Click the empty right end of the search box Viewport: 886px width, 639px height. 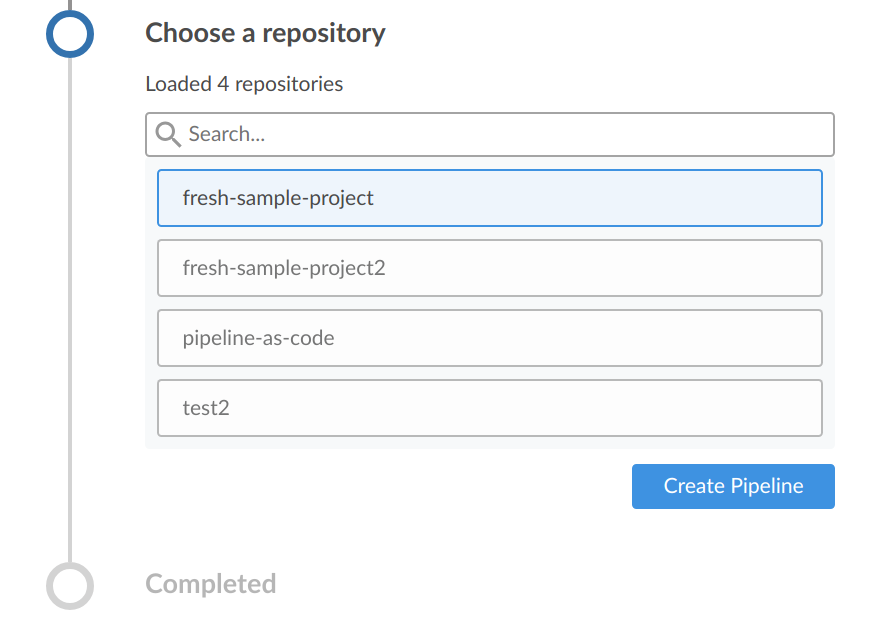pos(780,134)
